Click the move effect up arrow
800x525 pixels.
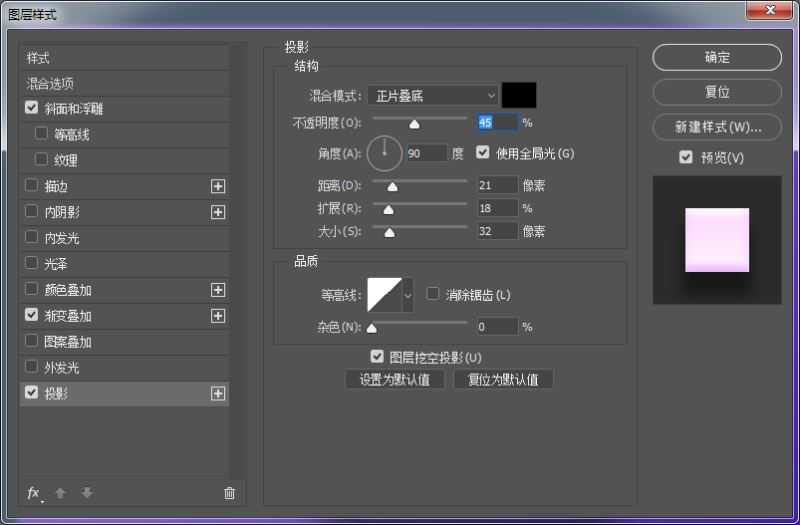(x=60, y=493)
